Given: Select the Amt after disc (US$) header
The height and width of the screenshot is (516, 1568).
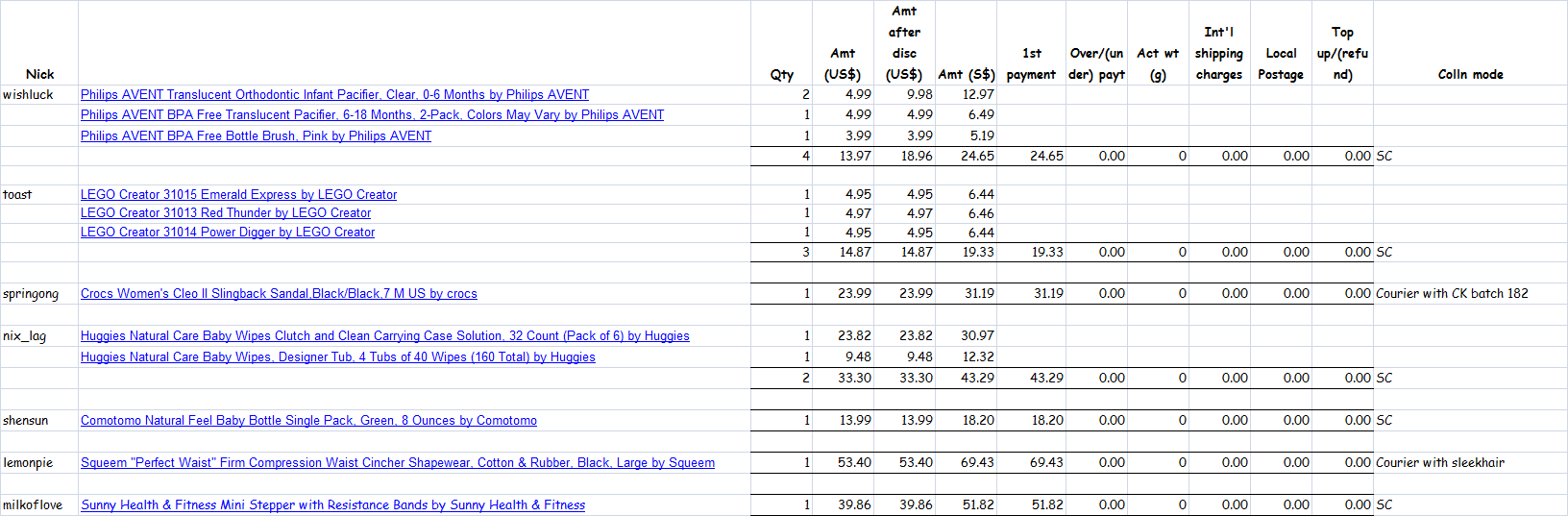Looking at the screenshot, I should pyautogui.click(x=904, y=42).
